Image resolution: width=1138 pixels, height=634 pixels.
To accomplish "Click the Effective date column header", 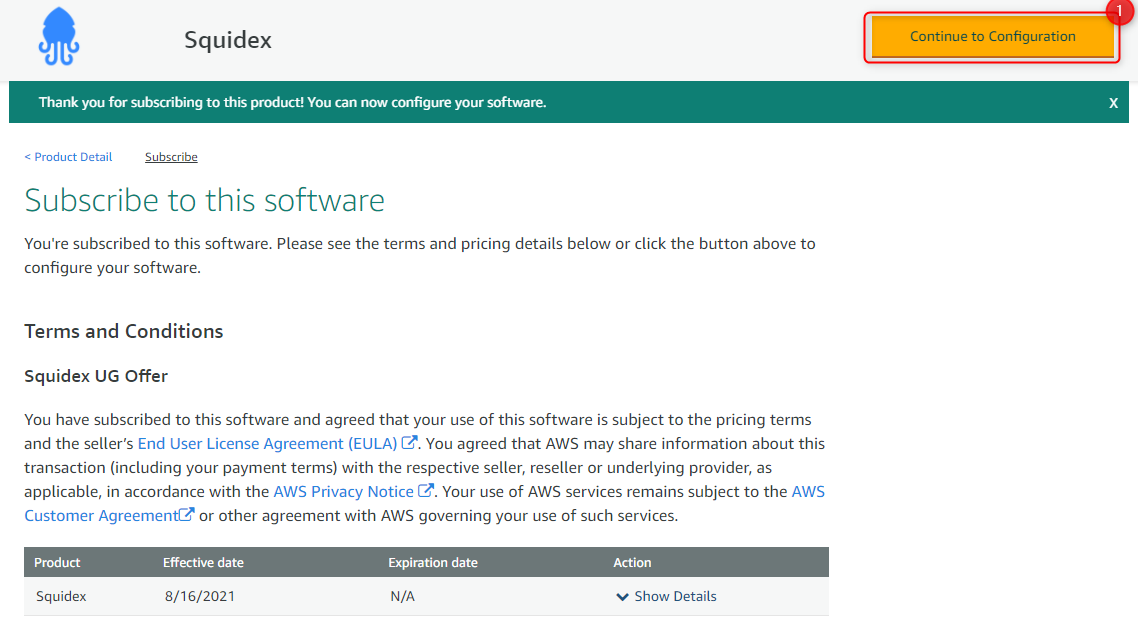I will pos(203,562).
